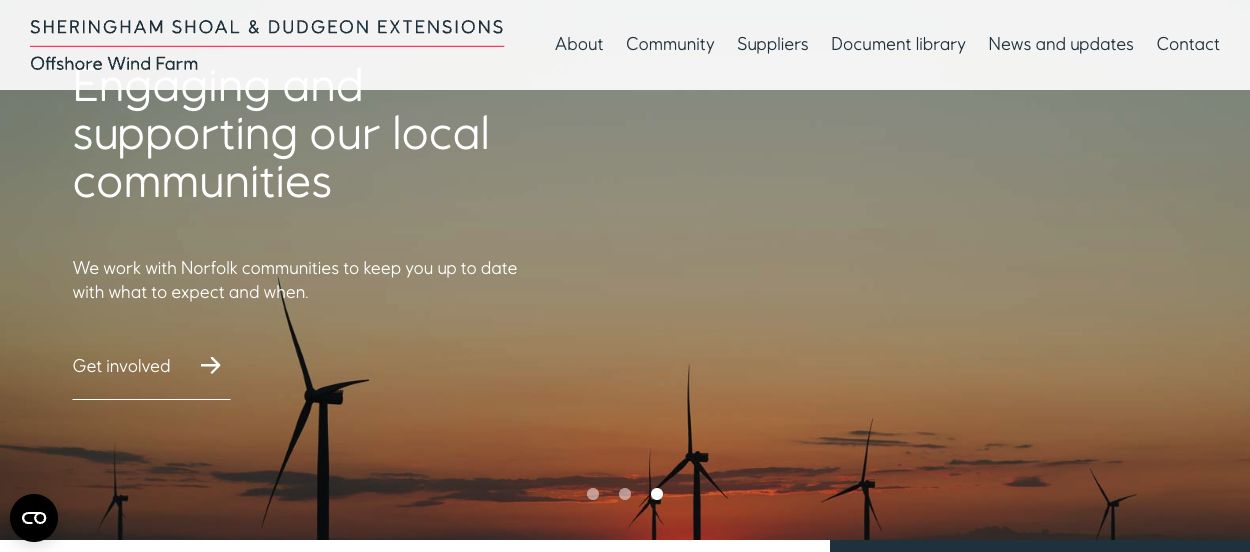
Task: Open the Document library page
Action: tap(898, 44)
